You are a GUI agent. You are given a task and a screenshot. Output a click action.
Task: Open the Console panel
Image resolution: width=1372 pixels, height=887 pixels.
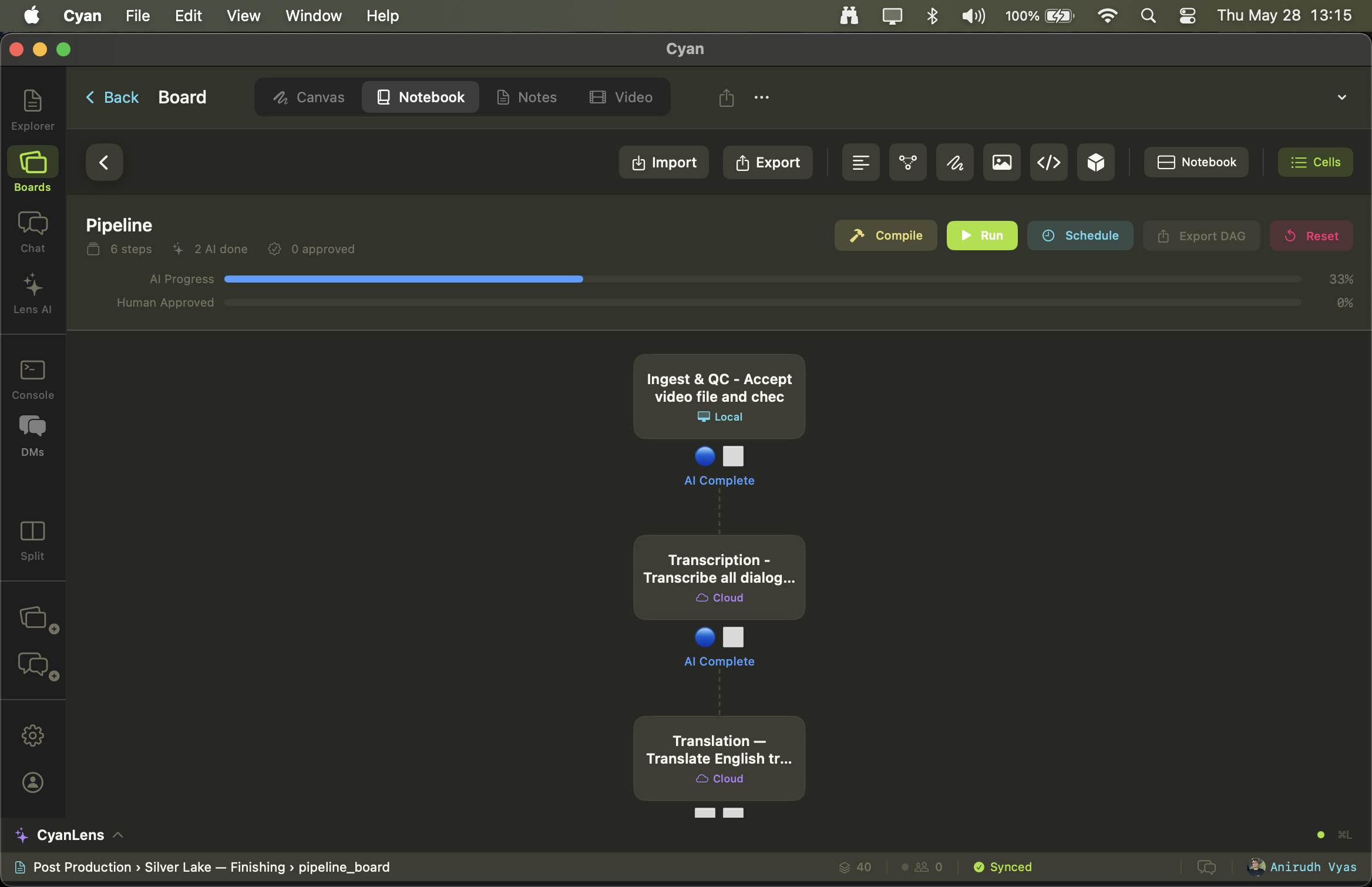click(33, 379)
